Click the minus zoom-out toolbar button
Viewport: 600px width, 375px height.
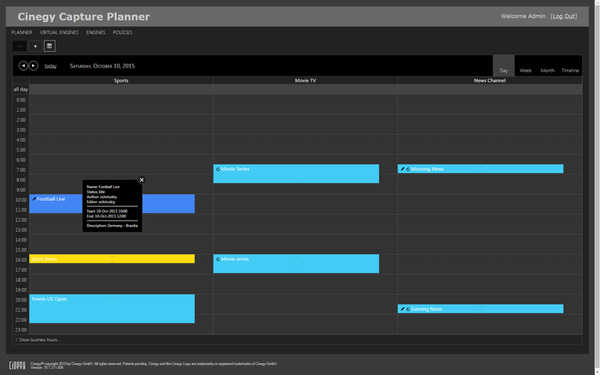click(x=20, y=46)
